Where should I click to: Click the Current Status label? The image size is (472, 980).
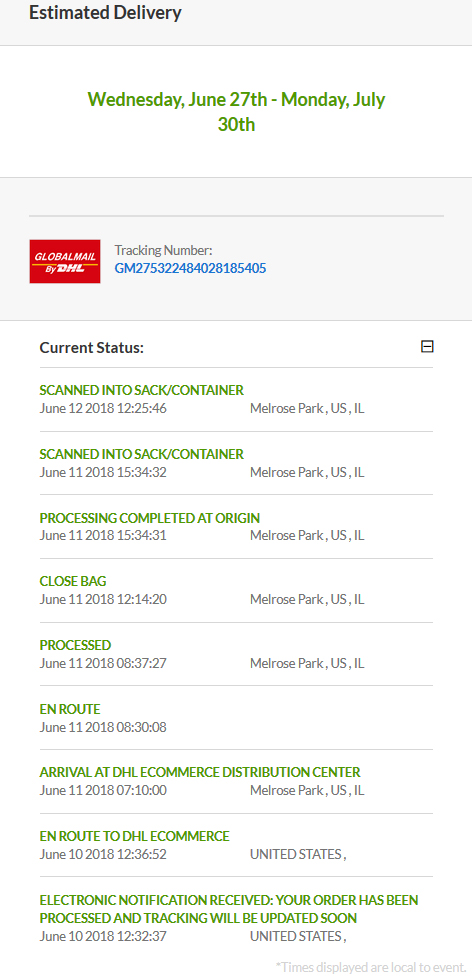click(91, 348)
